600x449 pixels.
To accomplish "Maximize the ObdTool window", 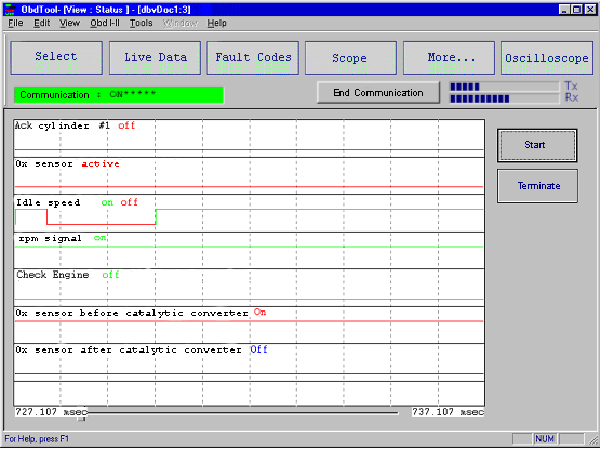I will tap(577, 10).
